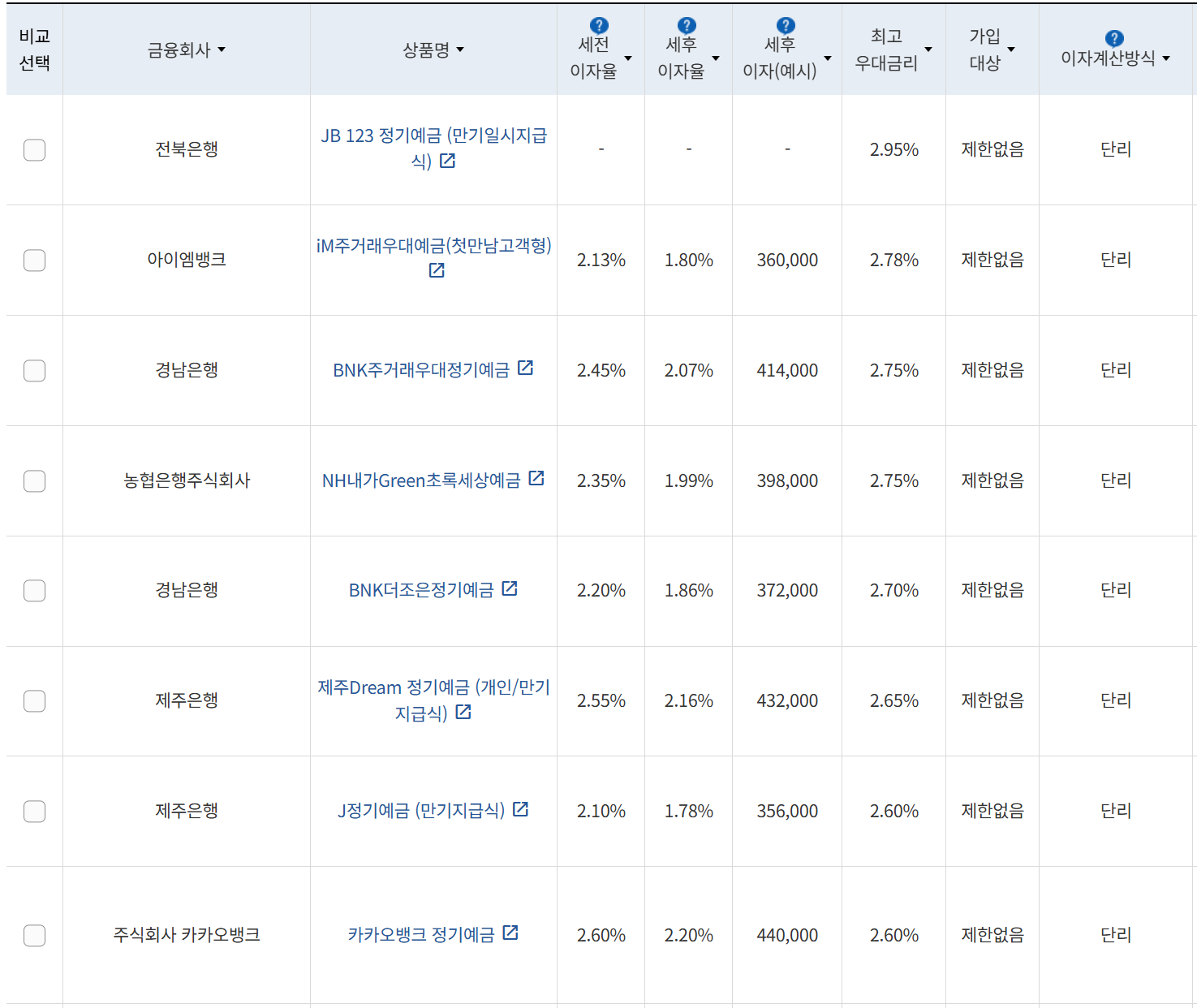1197x1008 pixels.
Task: Open NH내가Green초록세상예금 external link icon
Action: pyautogui.click(x=536, y=478)
